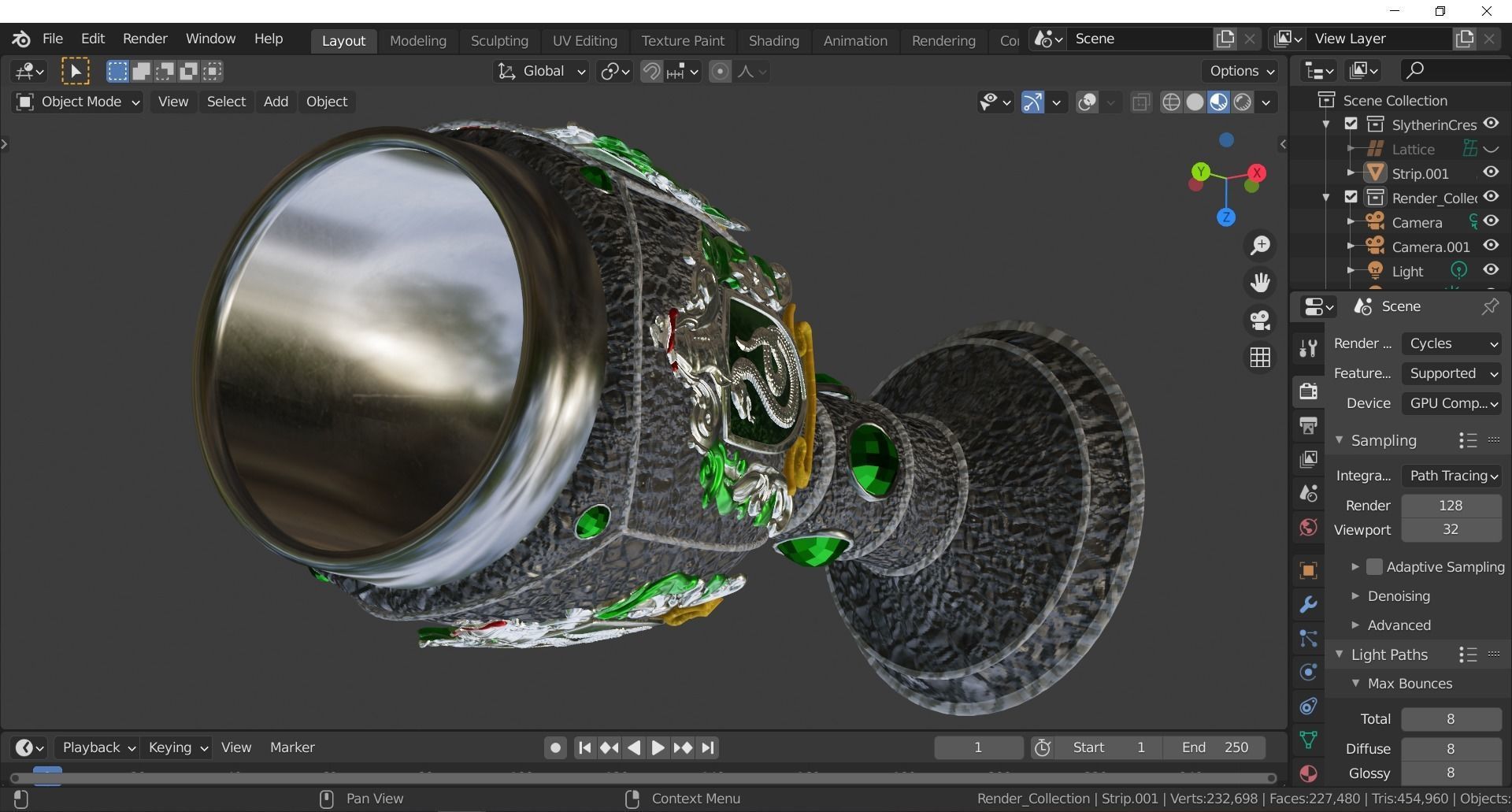1512x812 pixels.
Task: Click the viewport zoom magnifier gizmo
Action: 1260,246
